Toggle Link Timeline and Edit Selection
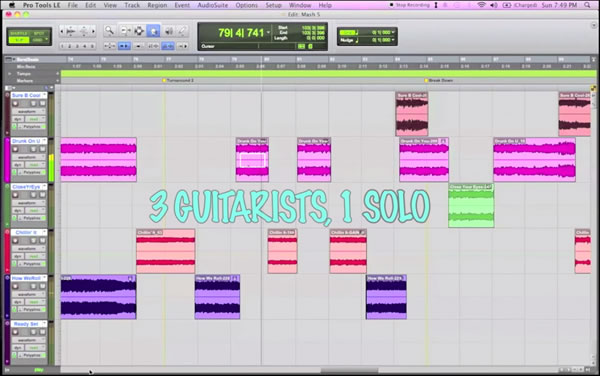 pos(168,46)
